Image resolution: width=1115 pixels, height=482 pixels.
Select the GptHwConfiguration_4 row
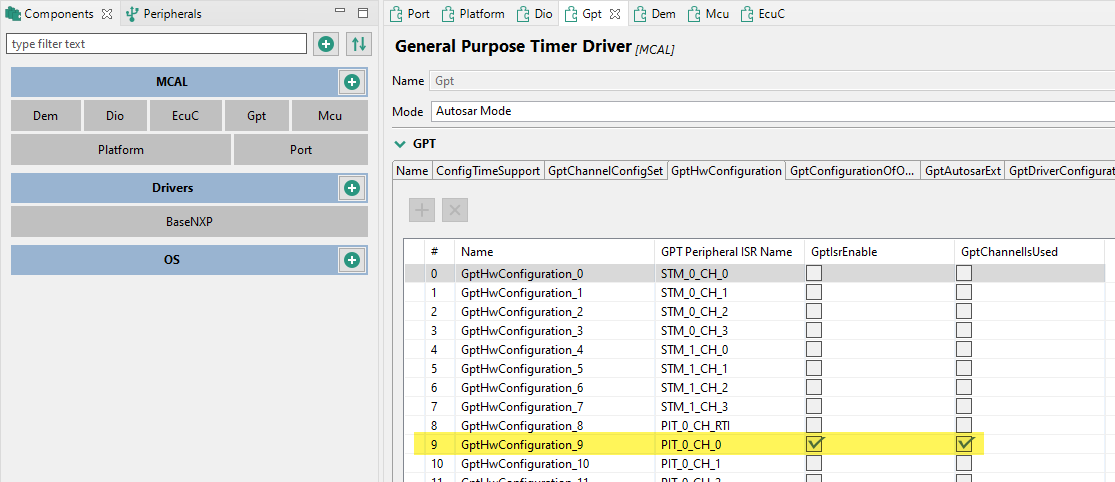[521, 350]
